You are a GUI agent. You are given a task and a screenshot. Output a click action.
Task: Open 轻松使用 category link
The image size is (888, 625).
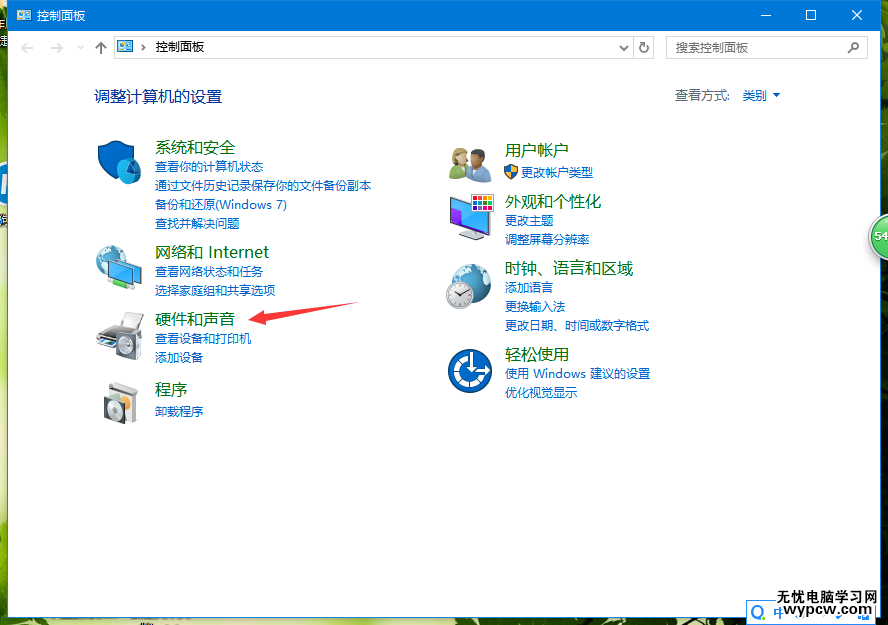tap(536, 354)
